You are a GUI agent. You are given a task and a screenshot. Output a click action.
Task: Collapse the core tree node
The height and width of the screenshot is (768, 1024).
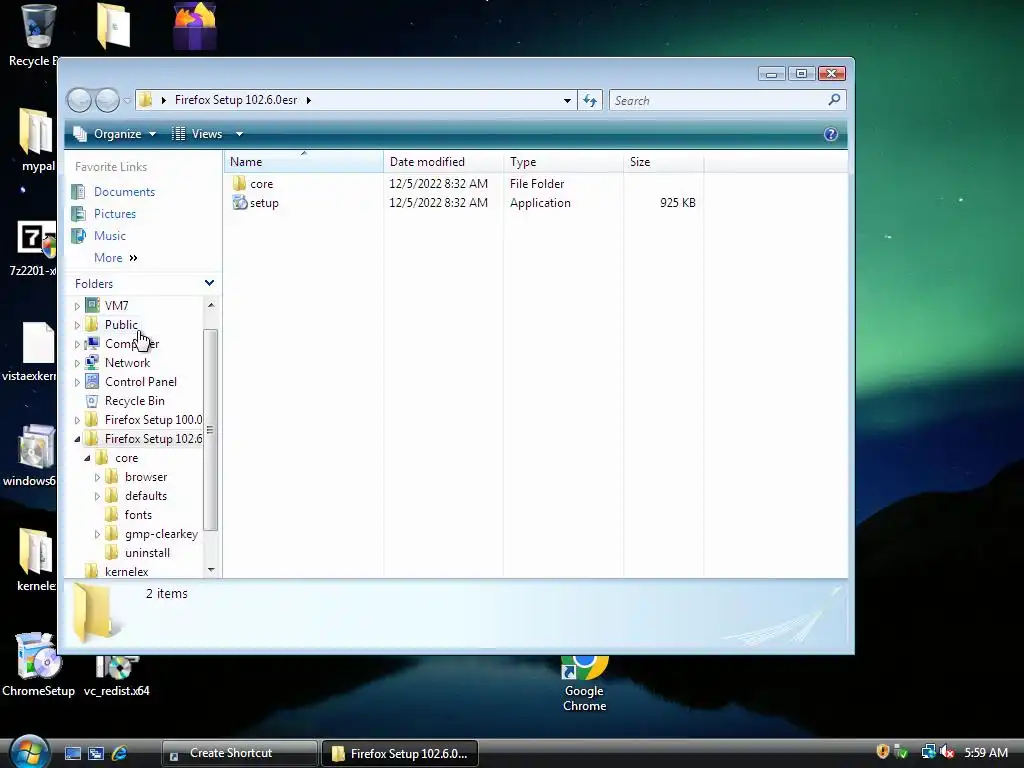pos(87,458)
